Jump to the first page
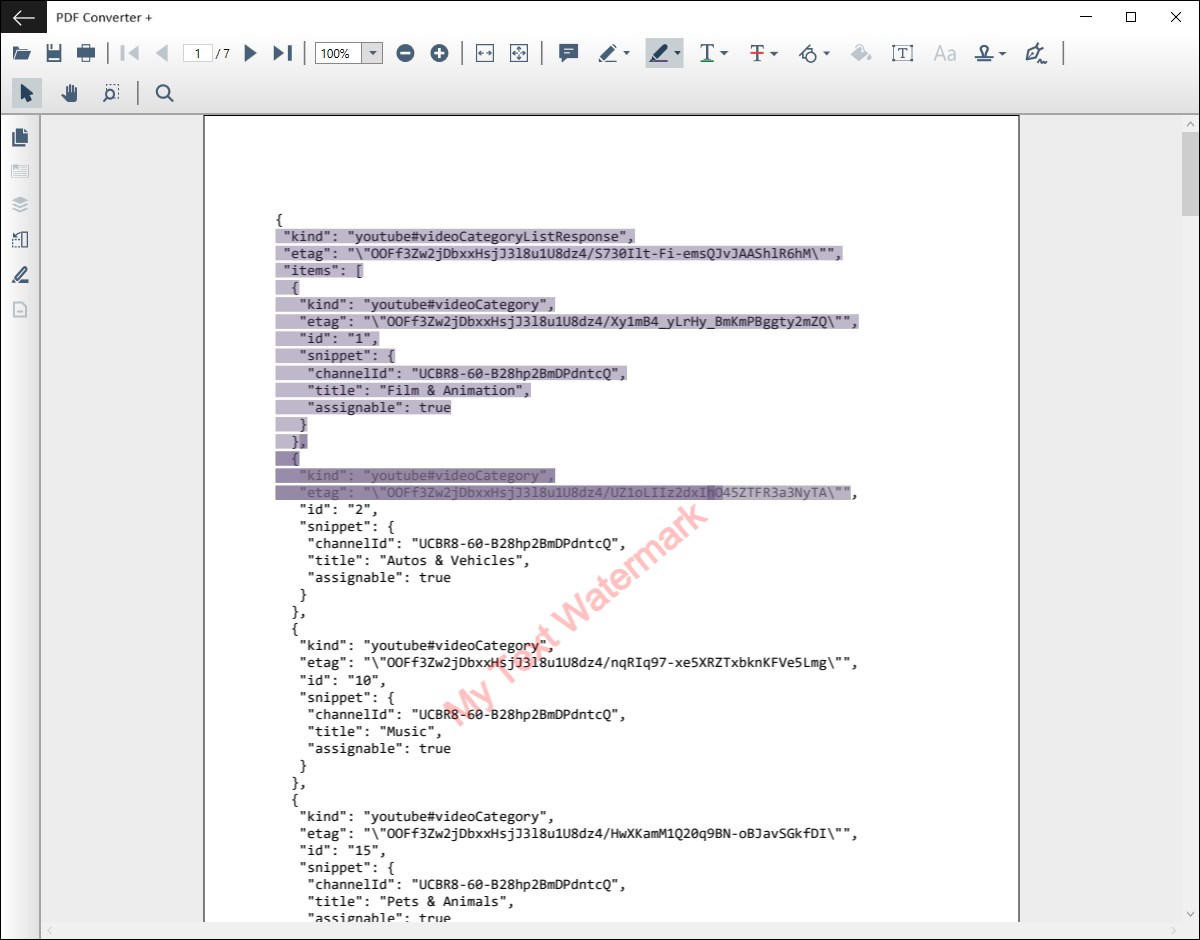Screen dimensions: 1200x940 point(129,53)
